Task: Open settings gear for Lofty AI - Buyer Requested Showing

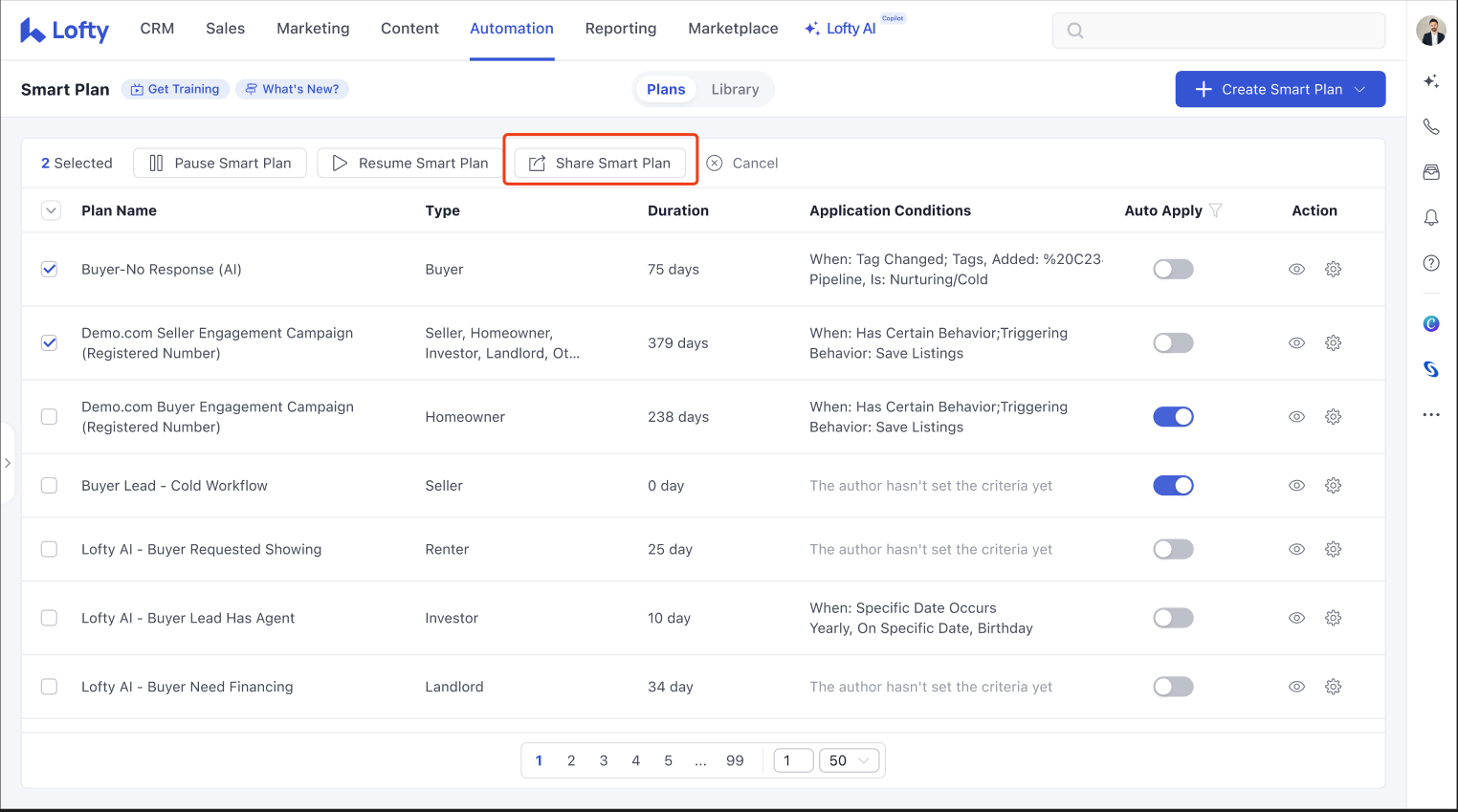Action: (1333, 549)
